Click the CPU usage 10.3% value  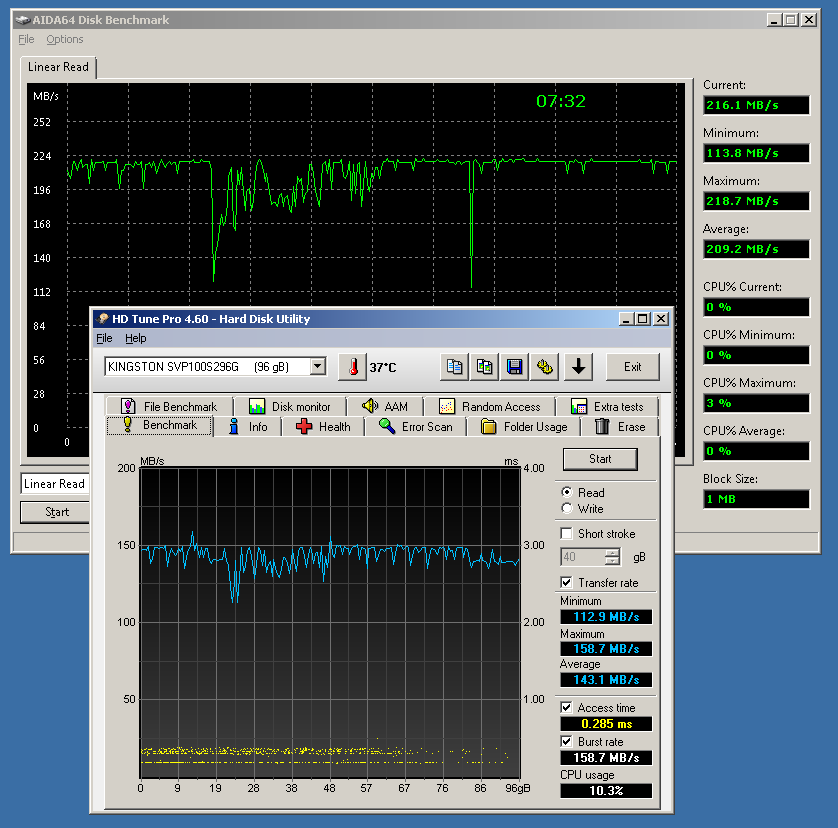click(x=606, y=791)
